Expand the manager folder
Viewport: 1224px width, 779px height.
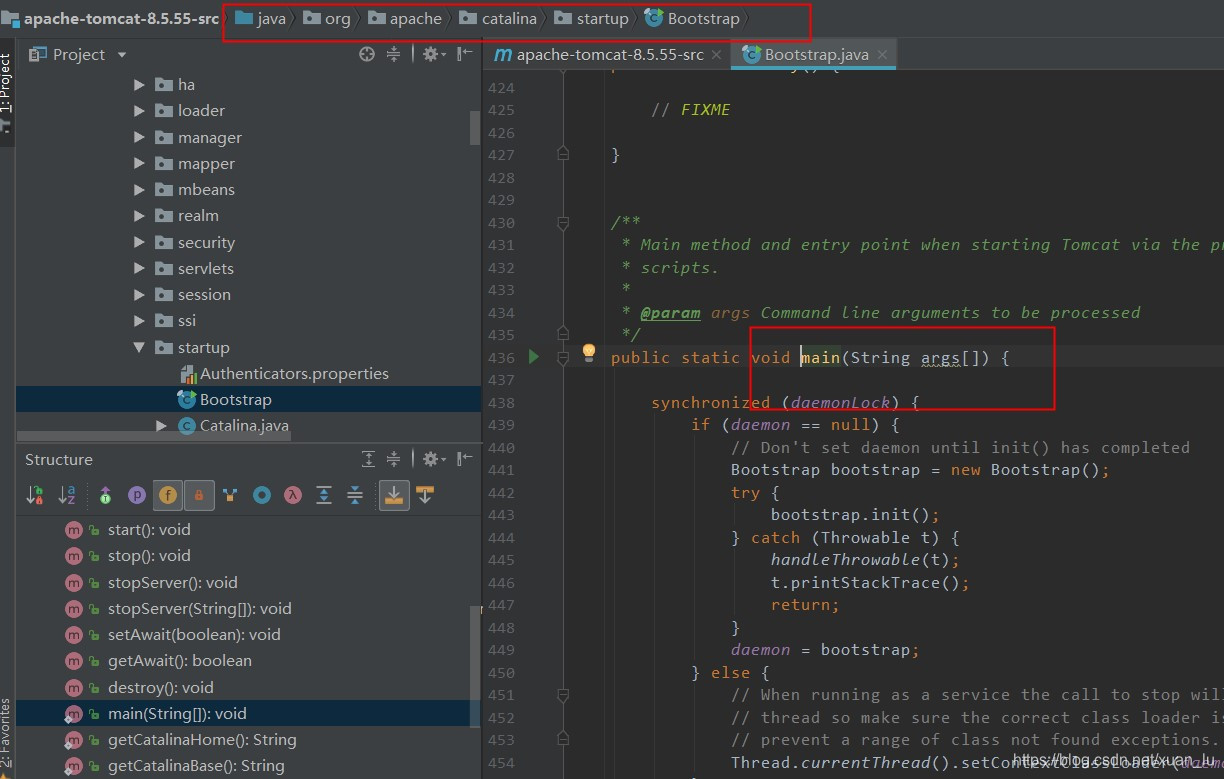(x=140, y=137)
